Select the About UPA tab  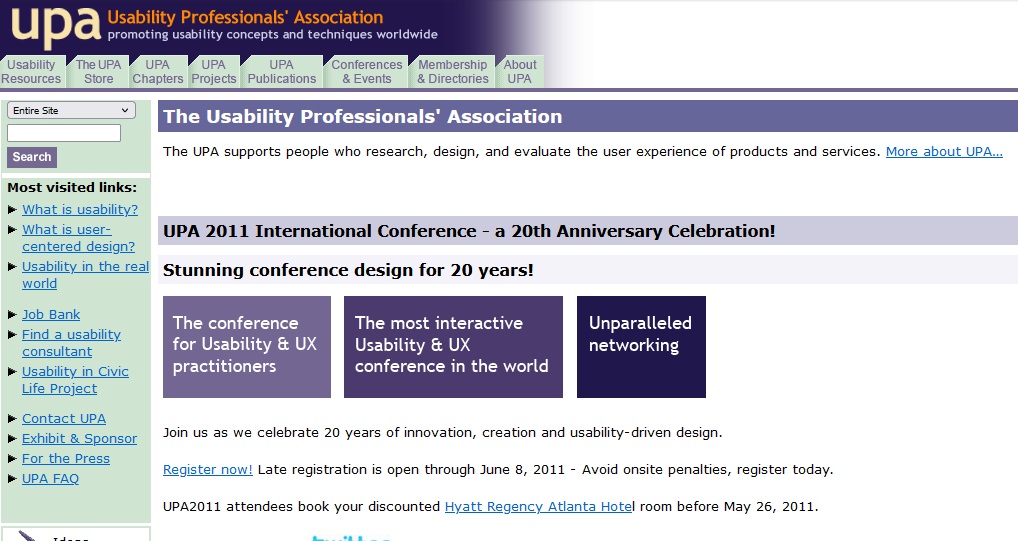pos(520,71)
